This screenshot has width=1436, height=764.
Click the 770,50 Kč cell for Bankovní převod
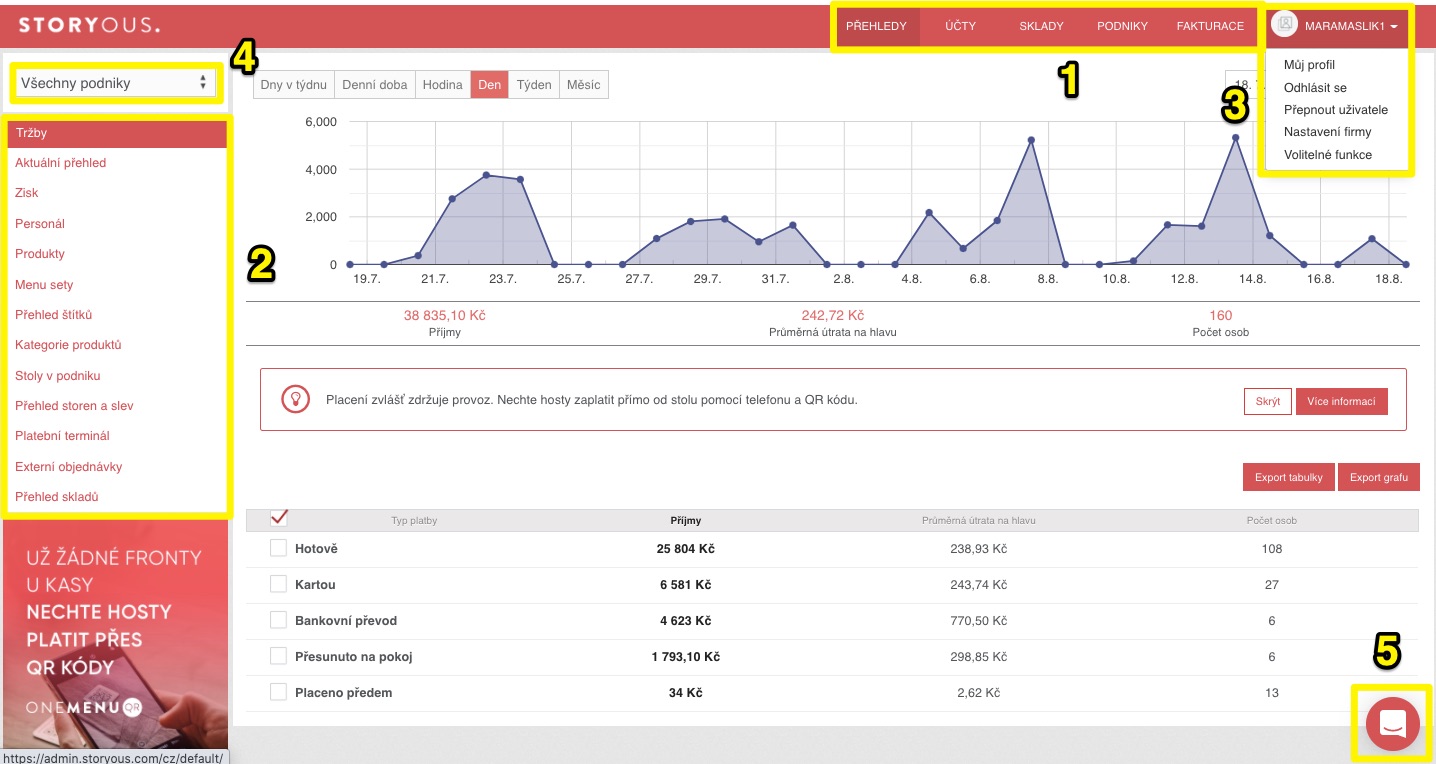pos(978,621)
